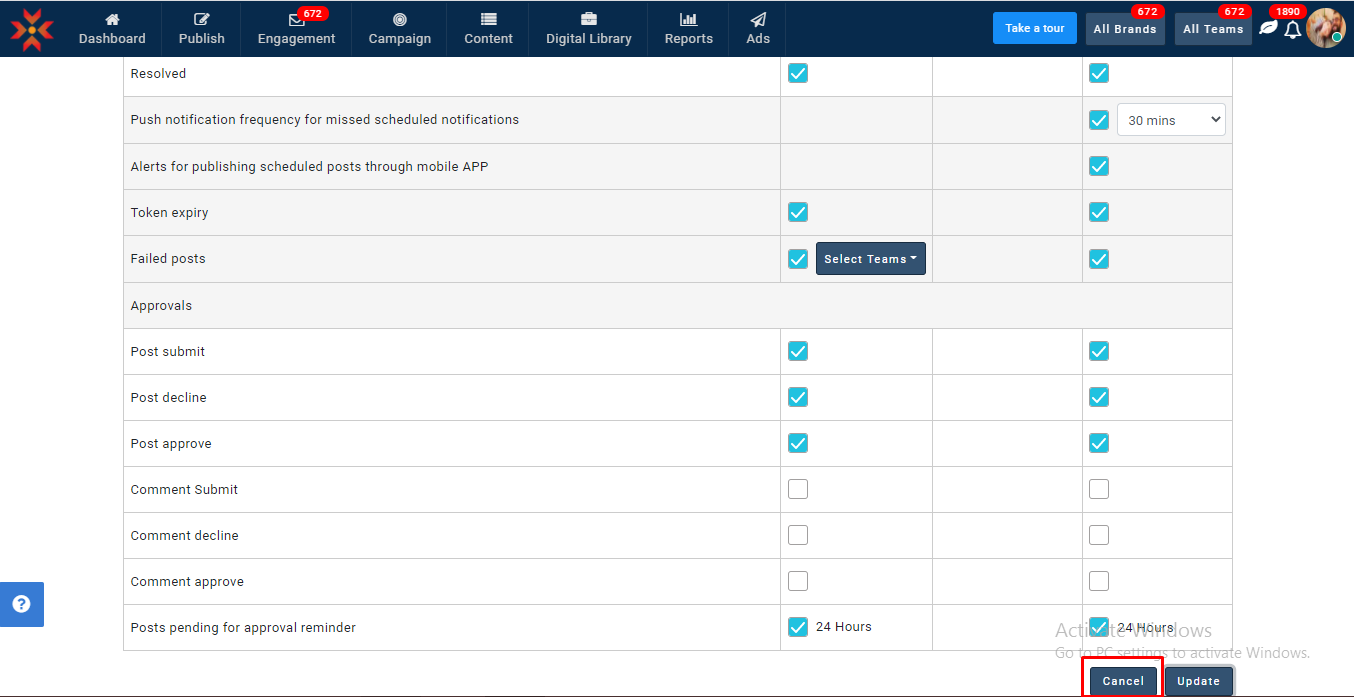The height and width of the screenshot is (697, 1354).
Task: Uncheck the first Token expiry checkbox
Action: tap(798, 212)
